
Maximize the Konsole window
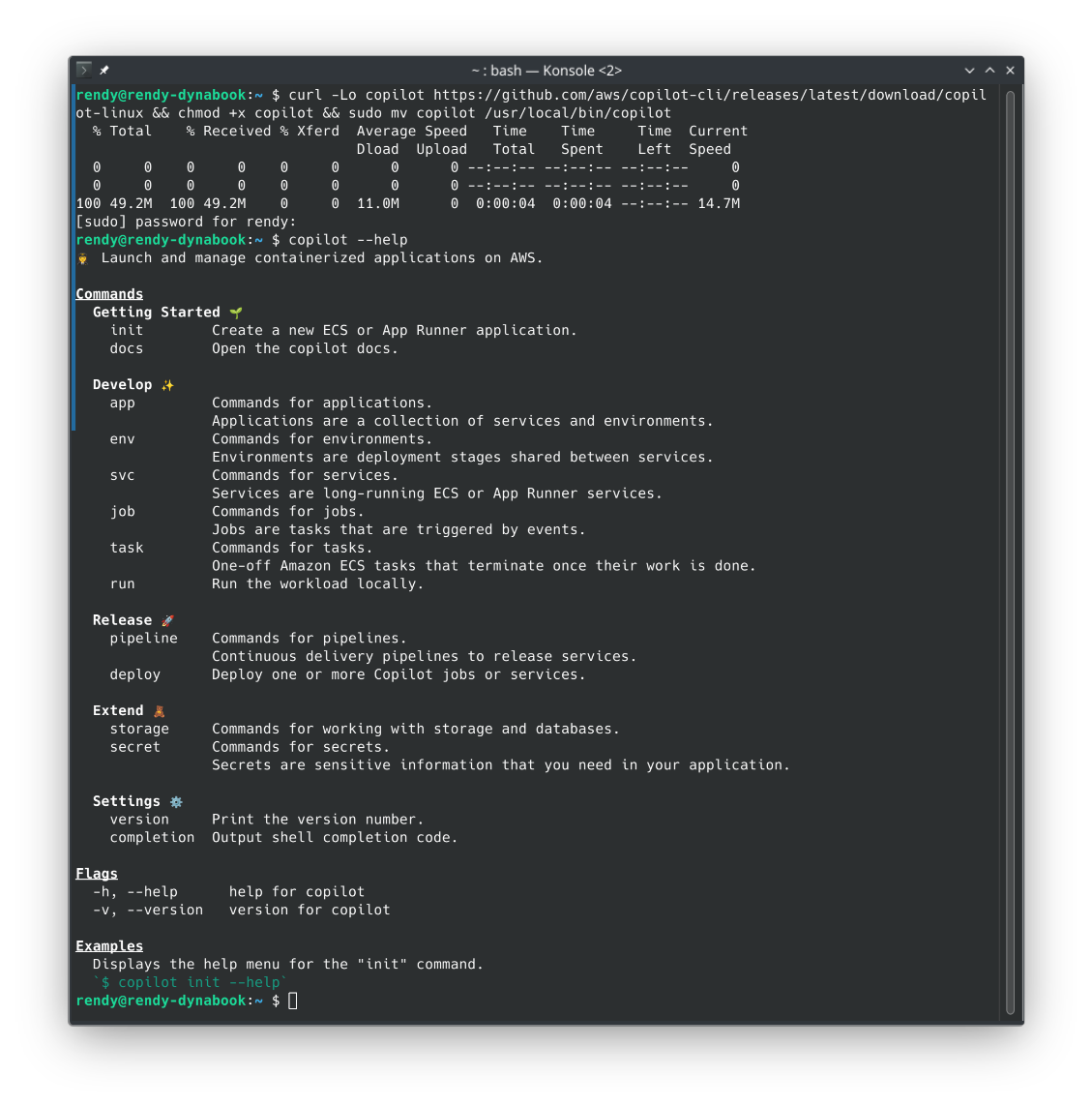click(x=989, y=71)
